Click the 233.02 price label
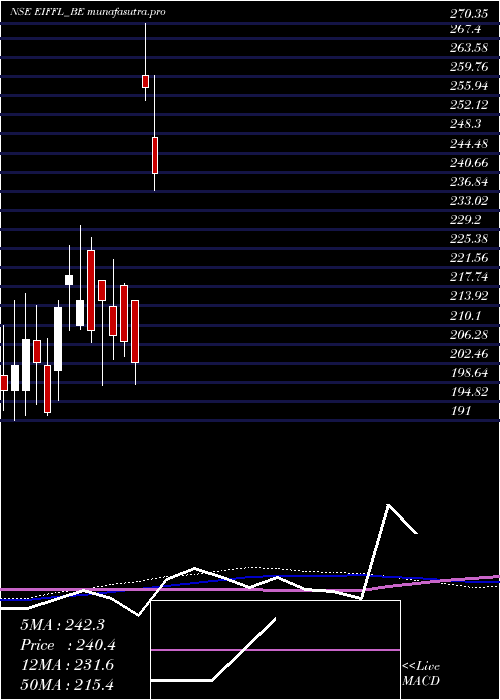This screenshot has height=700, width=500. 468,200
